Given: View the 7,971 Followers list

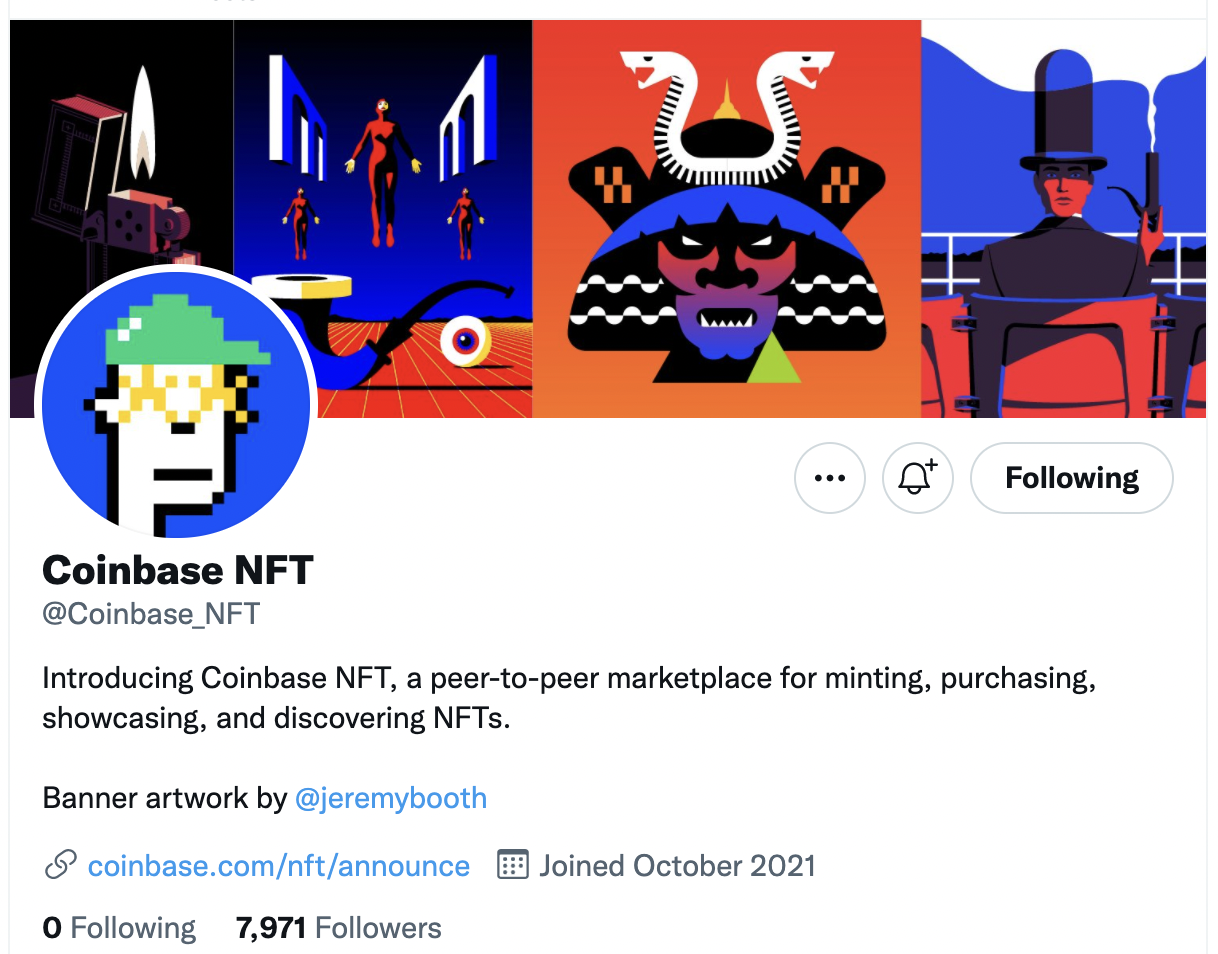Looking at the screenshot, I should coord(338,928).
